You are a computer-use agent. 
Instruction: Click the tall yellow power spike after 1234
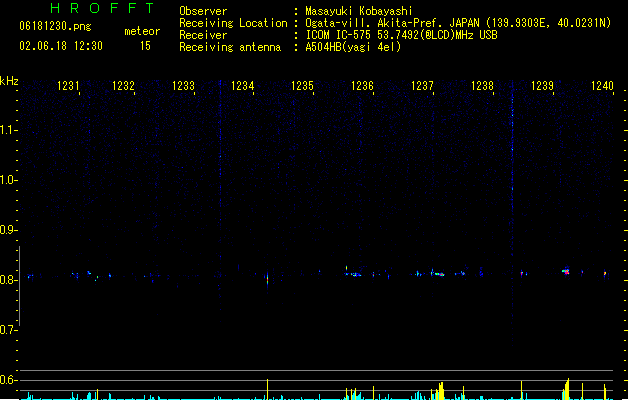(267, 389)
